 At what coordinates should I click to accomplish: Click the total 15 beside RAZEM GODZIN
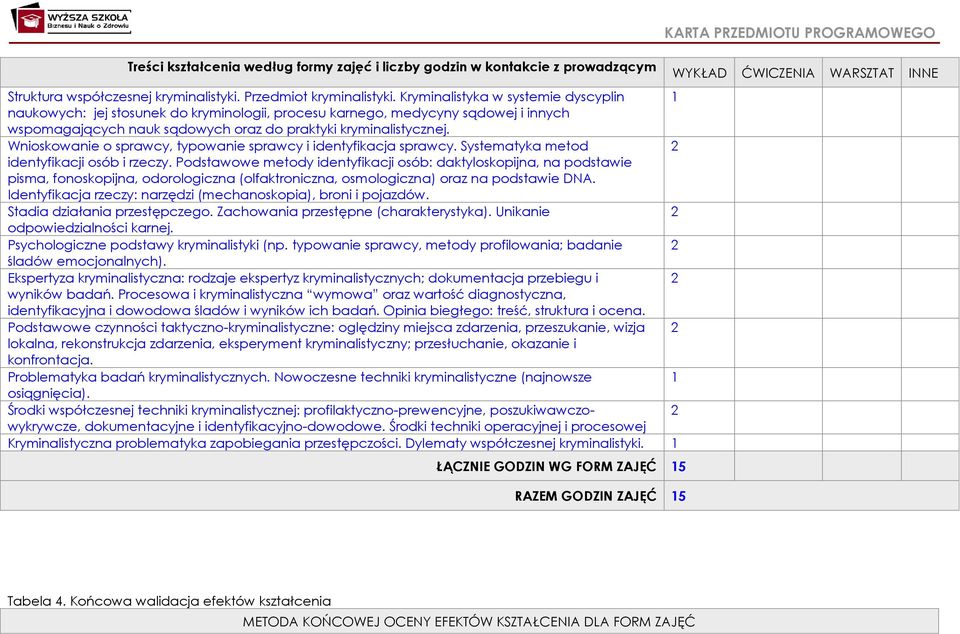tap(678, 496)
